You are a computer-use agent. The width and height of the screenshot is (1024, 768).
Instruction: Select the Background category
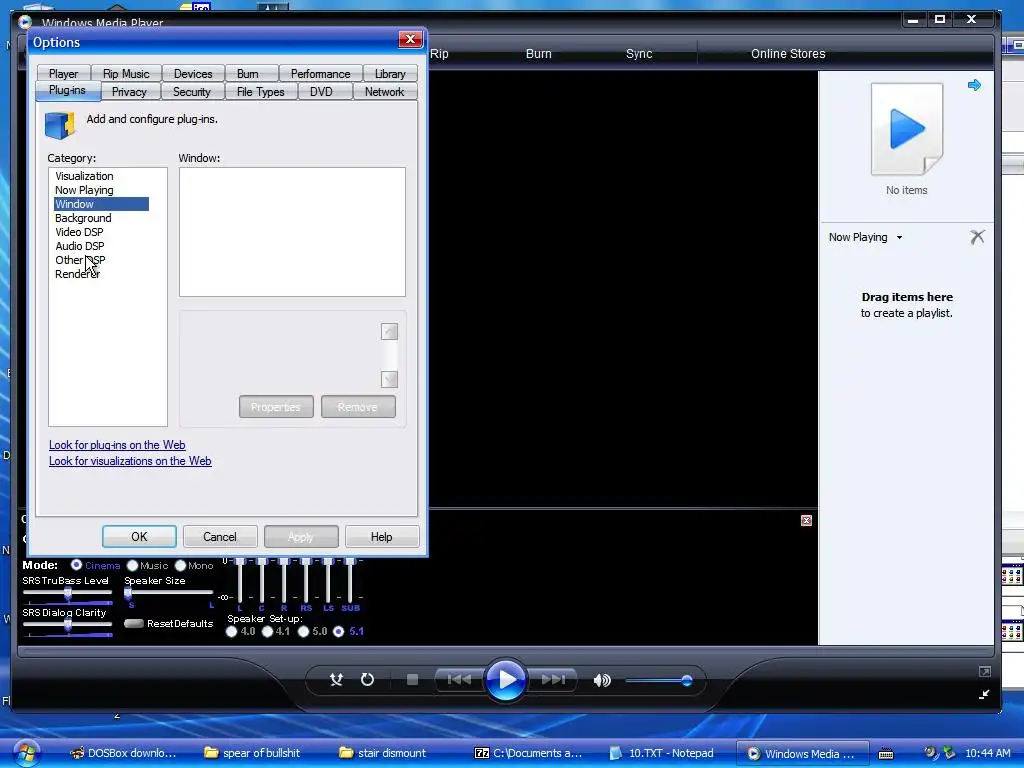(83, 218)
